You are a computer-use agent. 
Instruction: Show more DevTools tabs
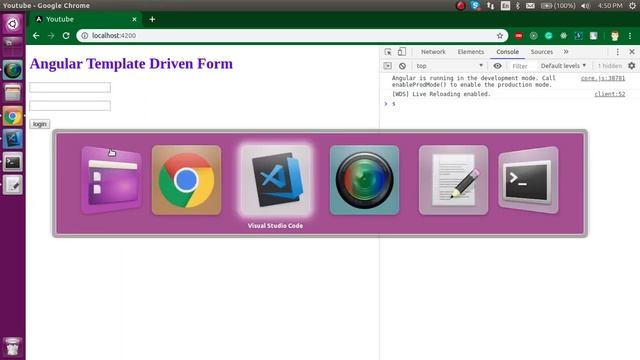point(566,52)
